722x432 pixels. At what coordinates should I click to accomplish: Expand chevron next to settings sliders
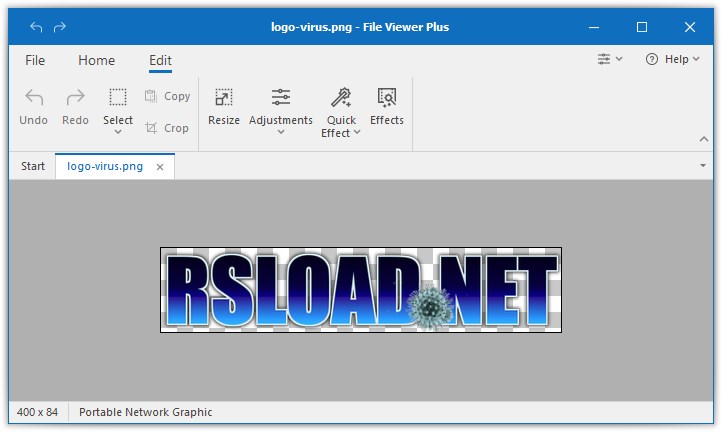click(619, 59)
